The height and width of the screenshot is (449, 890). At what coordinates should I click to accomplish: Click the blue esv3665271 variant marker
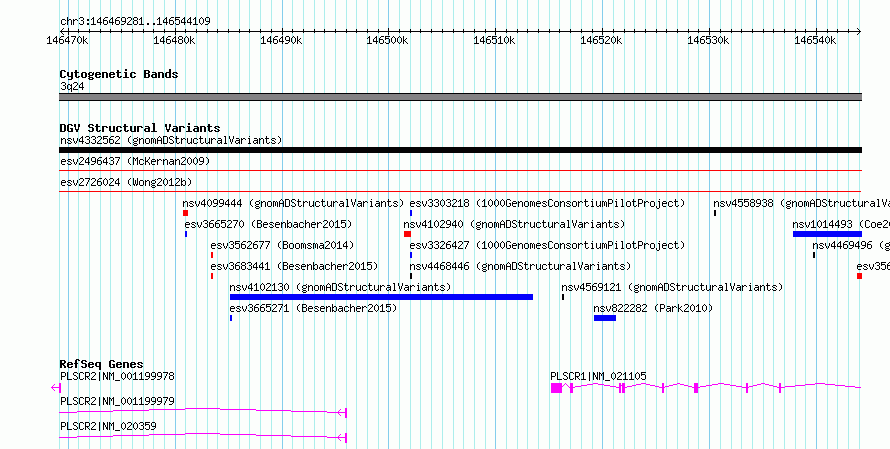[231, 318]
